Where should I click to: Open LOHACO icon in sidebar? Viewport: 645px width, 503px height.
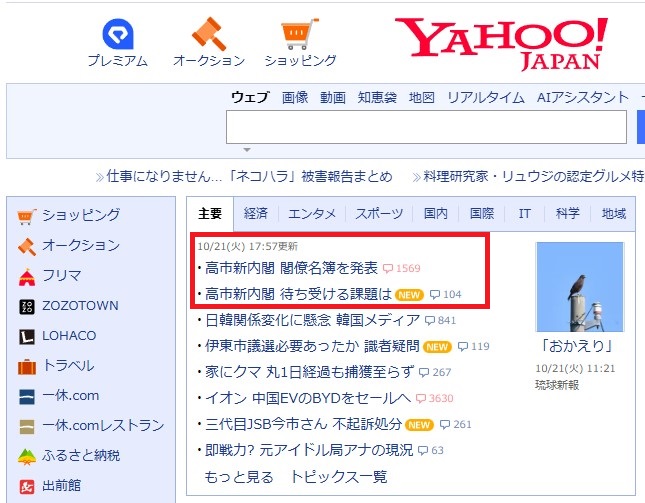tap(27, 336)
